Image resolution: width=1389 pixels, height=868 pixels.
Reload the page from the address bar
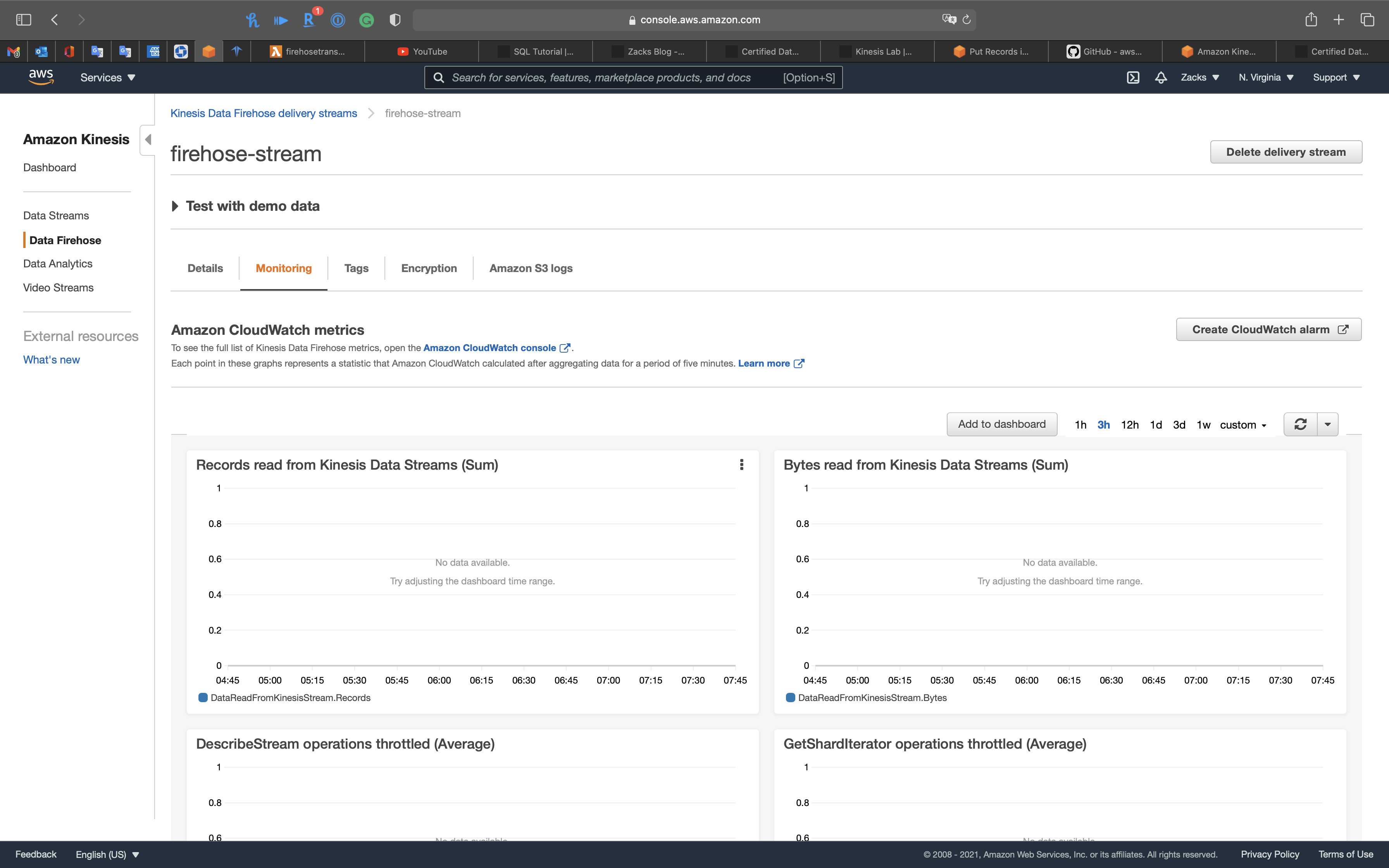click(x=967, y=19)
